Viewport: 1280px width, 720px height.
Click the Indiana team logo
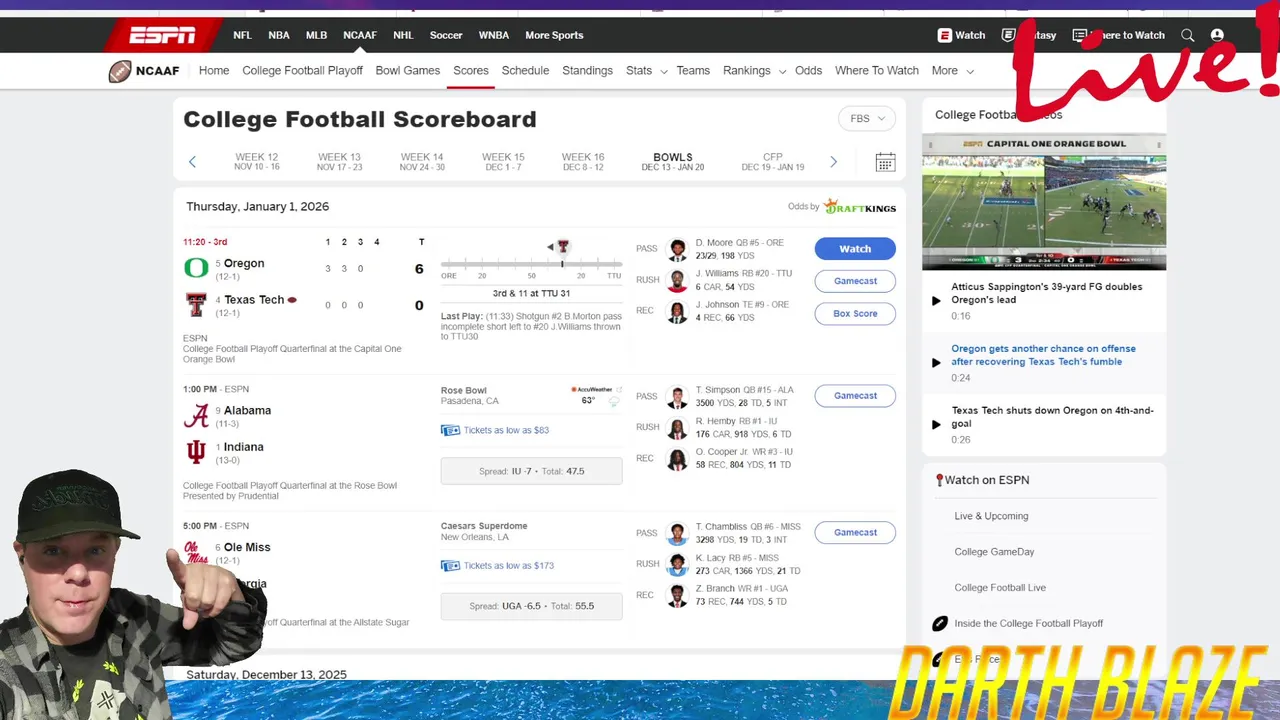point(196,452)
